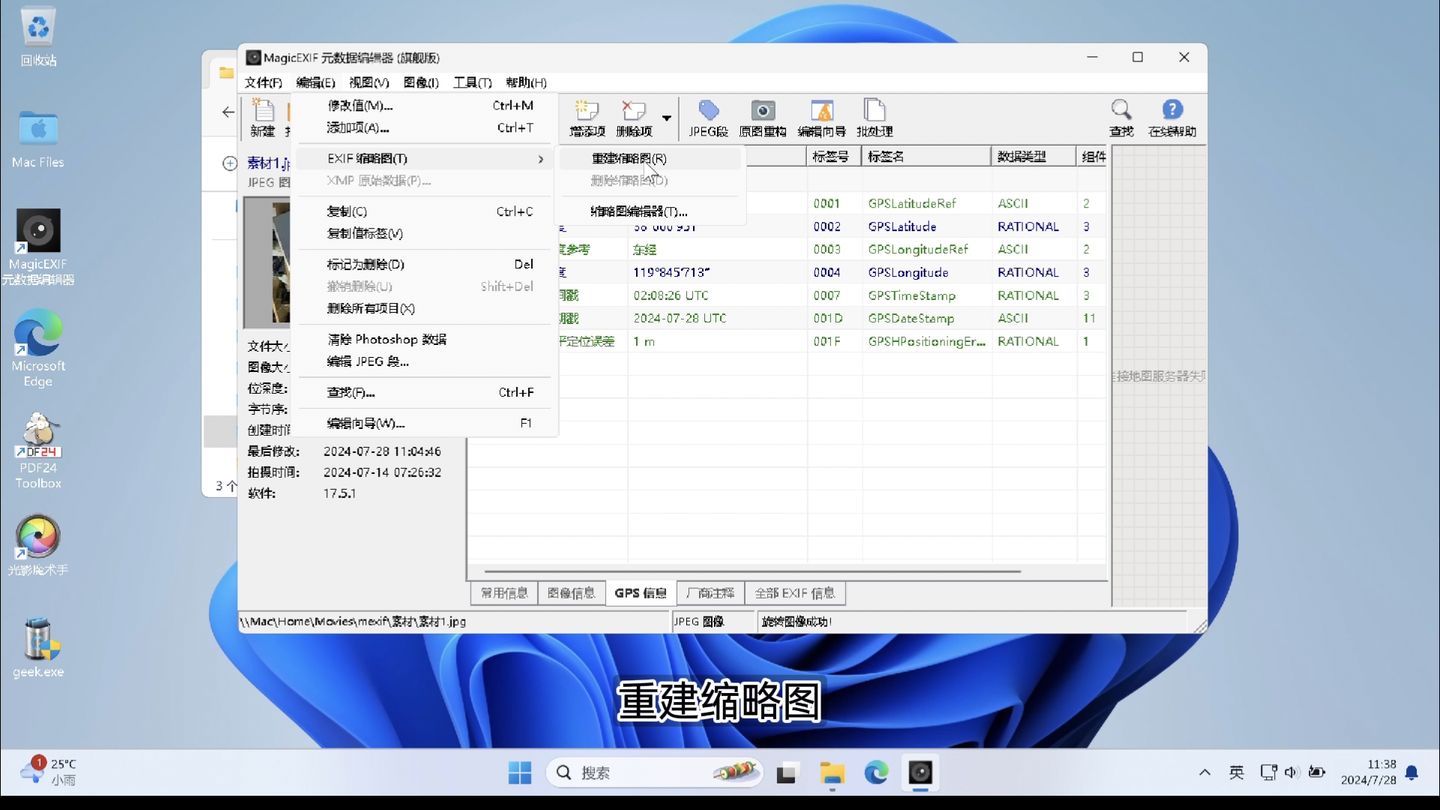The width and height of the screenshot is (1440, 810).
Task: Open File Explorer from the taskbar
Action: point(832,772)
